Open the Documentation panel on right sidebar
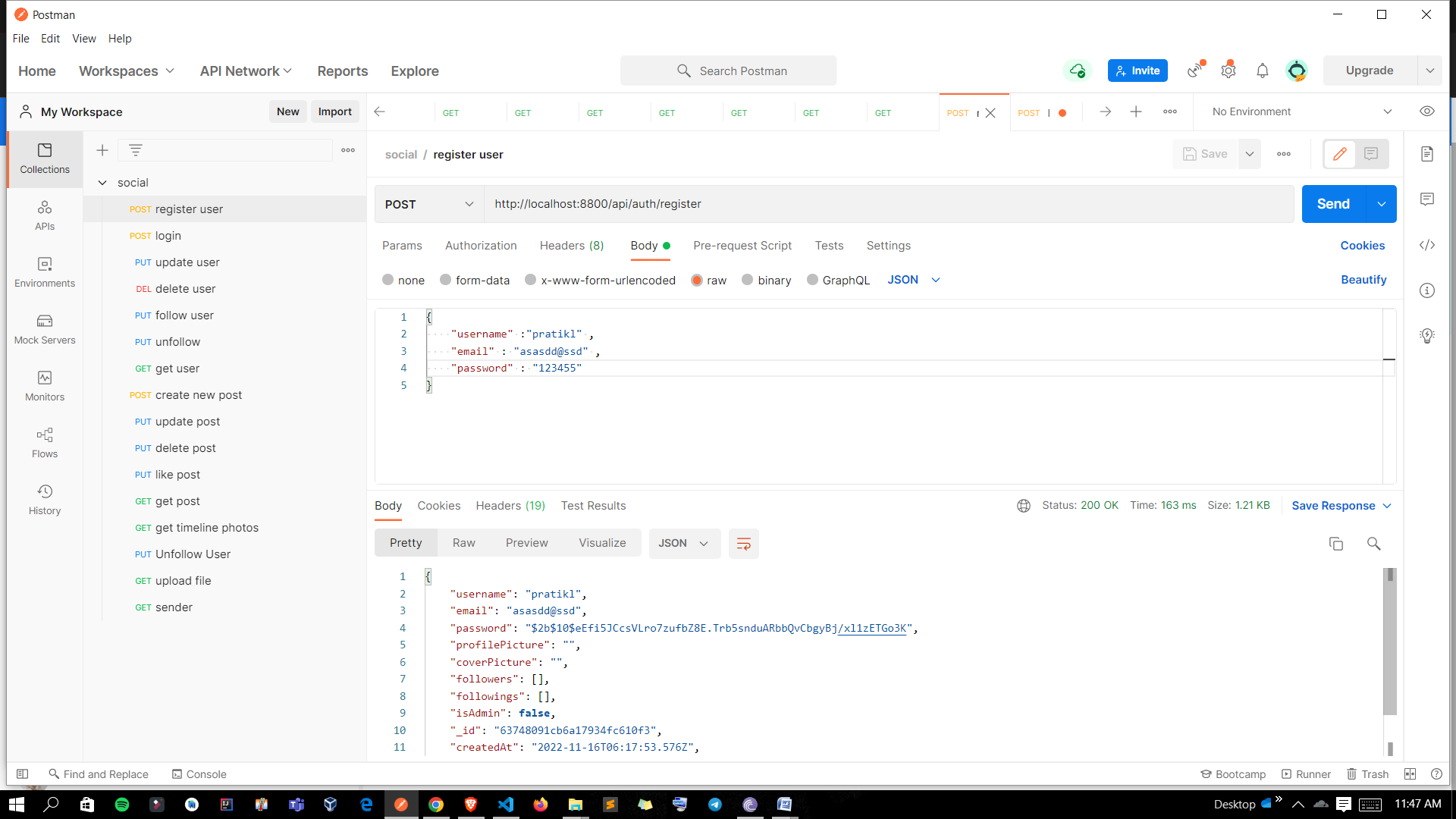Screen dimensions: 1456x819 (1428, 153)
